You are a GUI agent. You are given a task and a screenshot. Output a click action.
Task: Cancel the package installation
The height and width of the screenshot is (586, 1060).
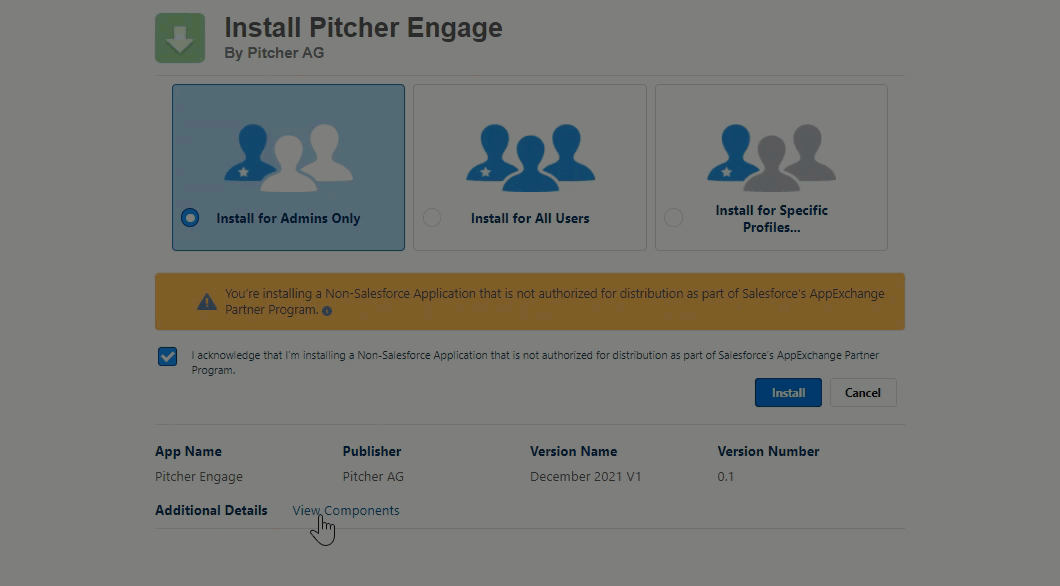[862, 393]
